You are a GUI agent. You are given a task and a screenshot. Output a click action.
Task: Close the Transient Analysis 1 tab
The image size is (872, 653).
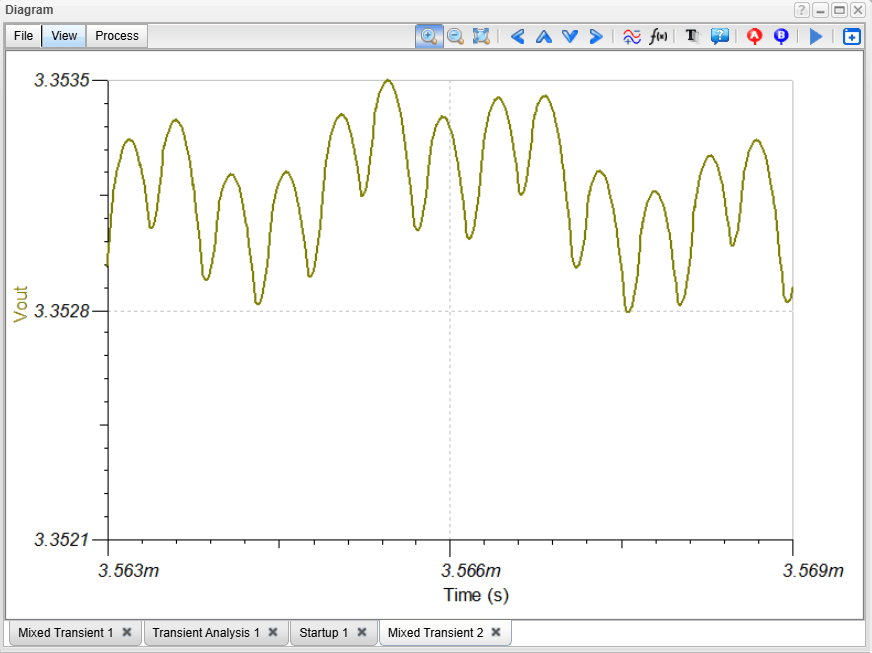pyautogui.click(x=273, y=633)
